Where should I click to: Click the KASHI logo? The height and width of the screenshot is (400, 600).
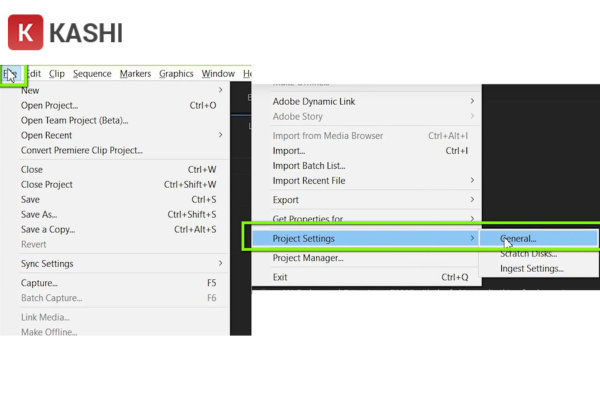coord(65,32)
